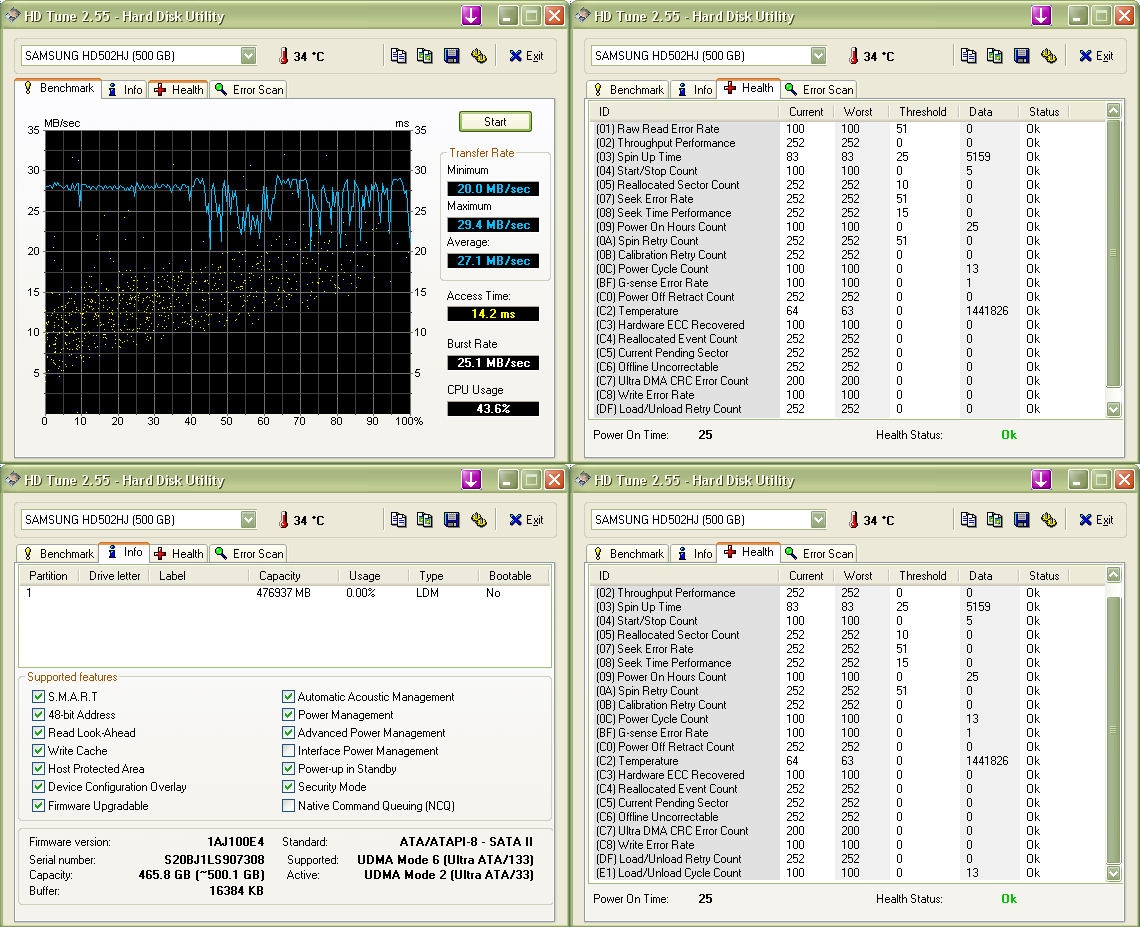Click floppy save icon in Info window

coord(451,519)
